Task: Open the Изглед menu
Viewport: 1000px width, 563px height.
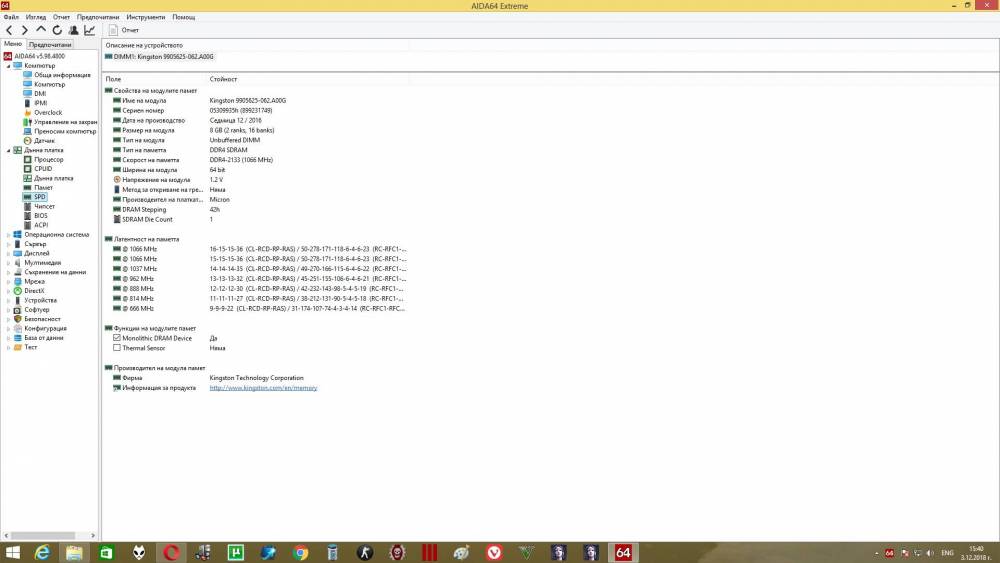Action: pyautogui.click(x=36, y=17)
